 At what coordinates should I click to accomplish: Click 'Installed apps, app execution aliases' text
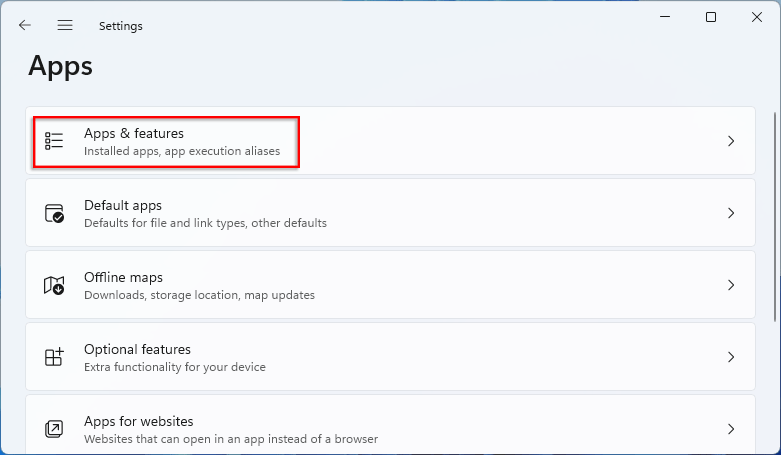pyautogui.click(x=182, y=151)
